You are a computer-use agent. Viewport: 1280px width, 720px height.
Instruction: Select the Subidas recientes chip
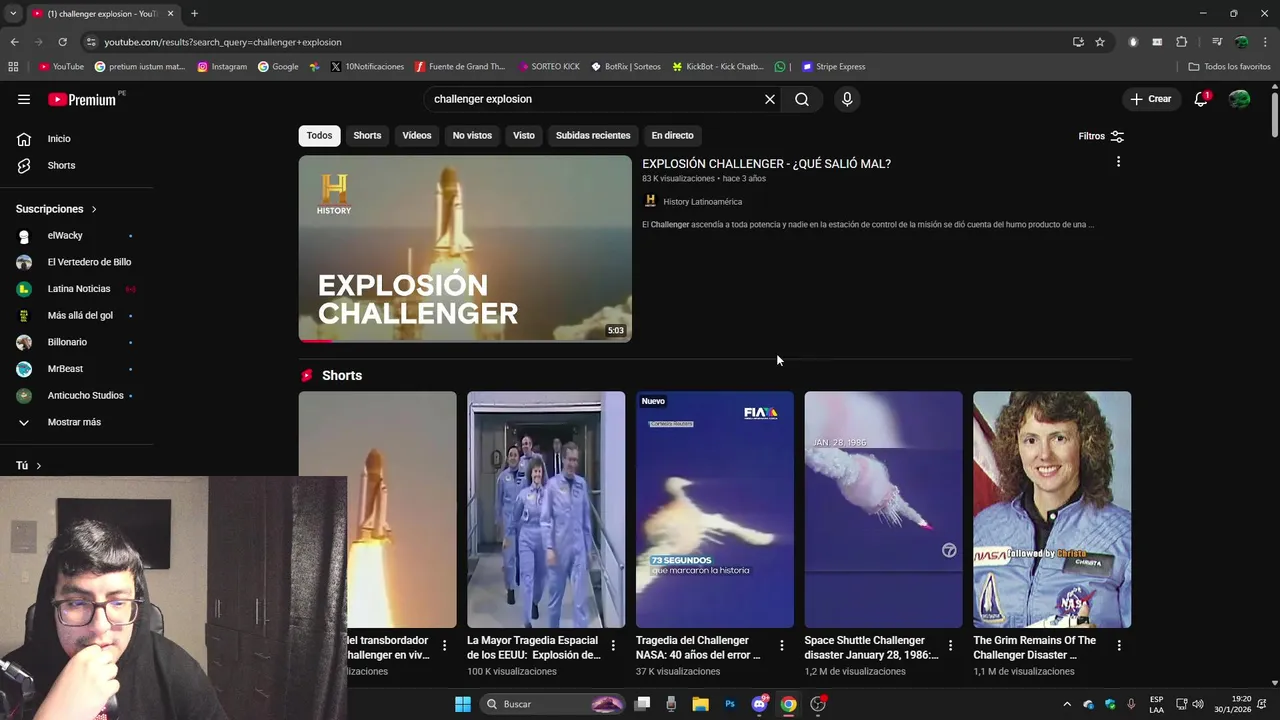point(593,135)
